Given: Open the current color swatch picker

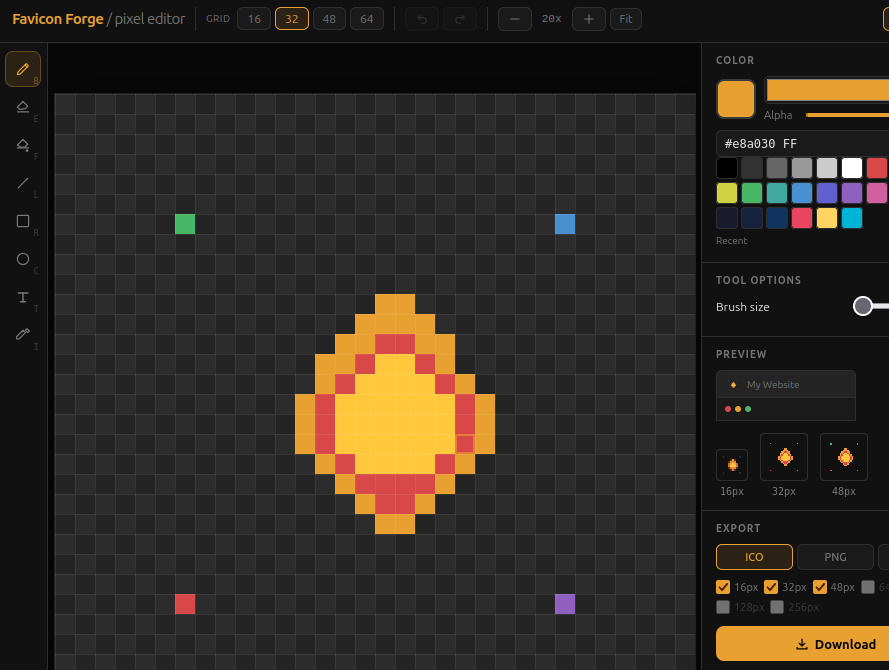Looking at the screenshot, I should coord(735,99).
